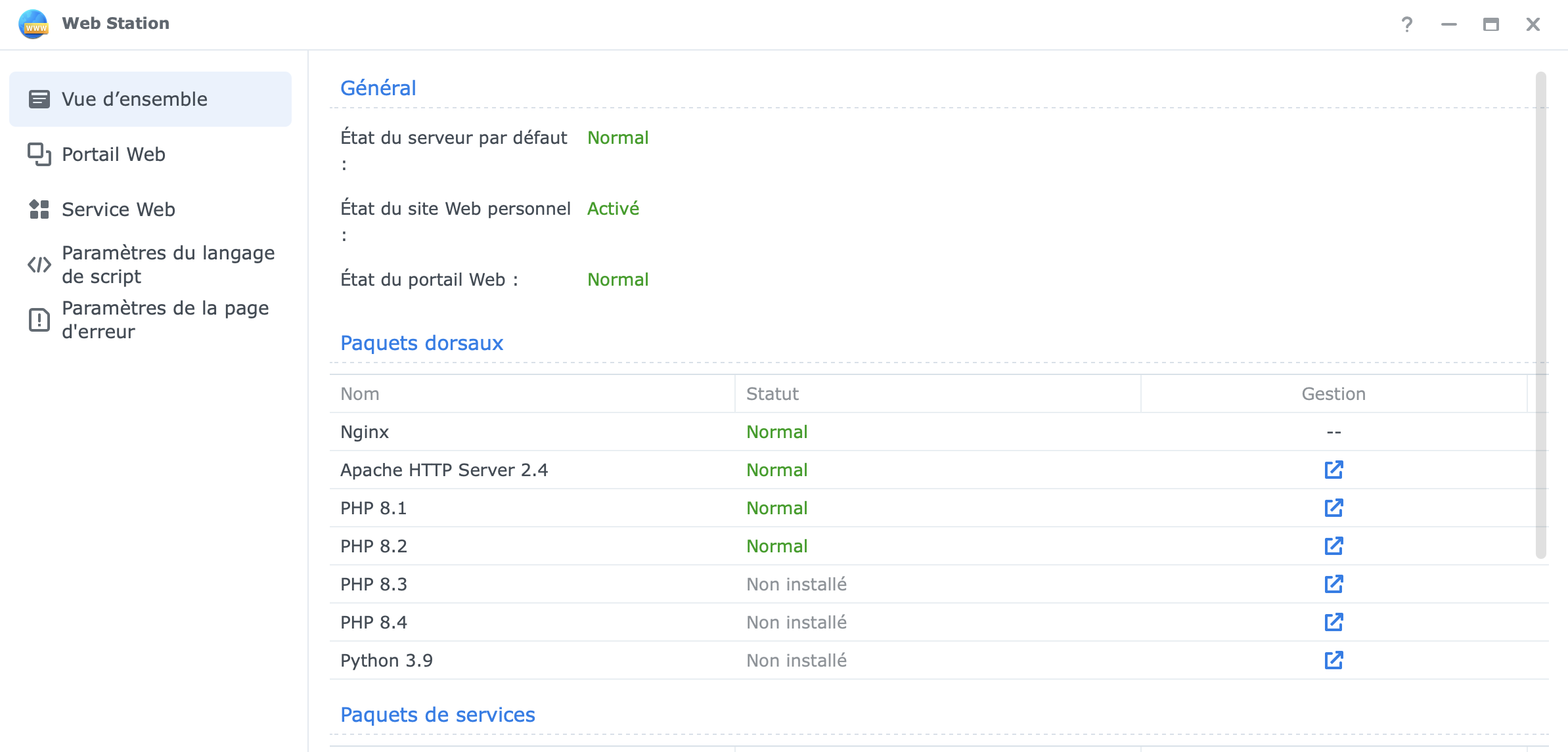Go to Service Web section
The height and width of the screenshot is (752, 1568).
[118, 210]
